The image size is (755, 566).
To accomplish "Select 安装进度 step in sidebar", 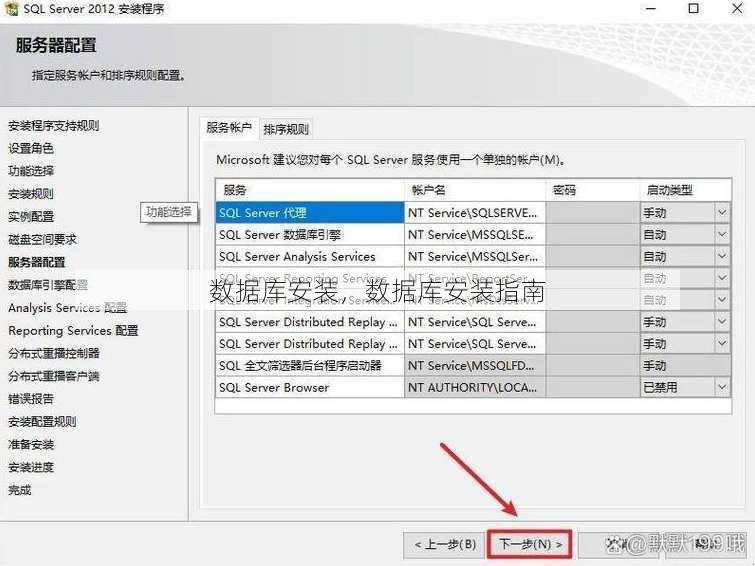I will click(x=31, y=467).
